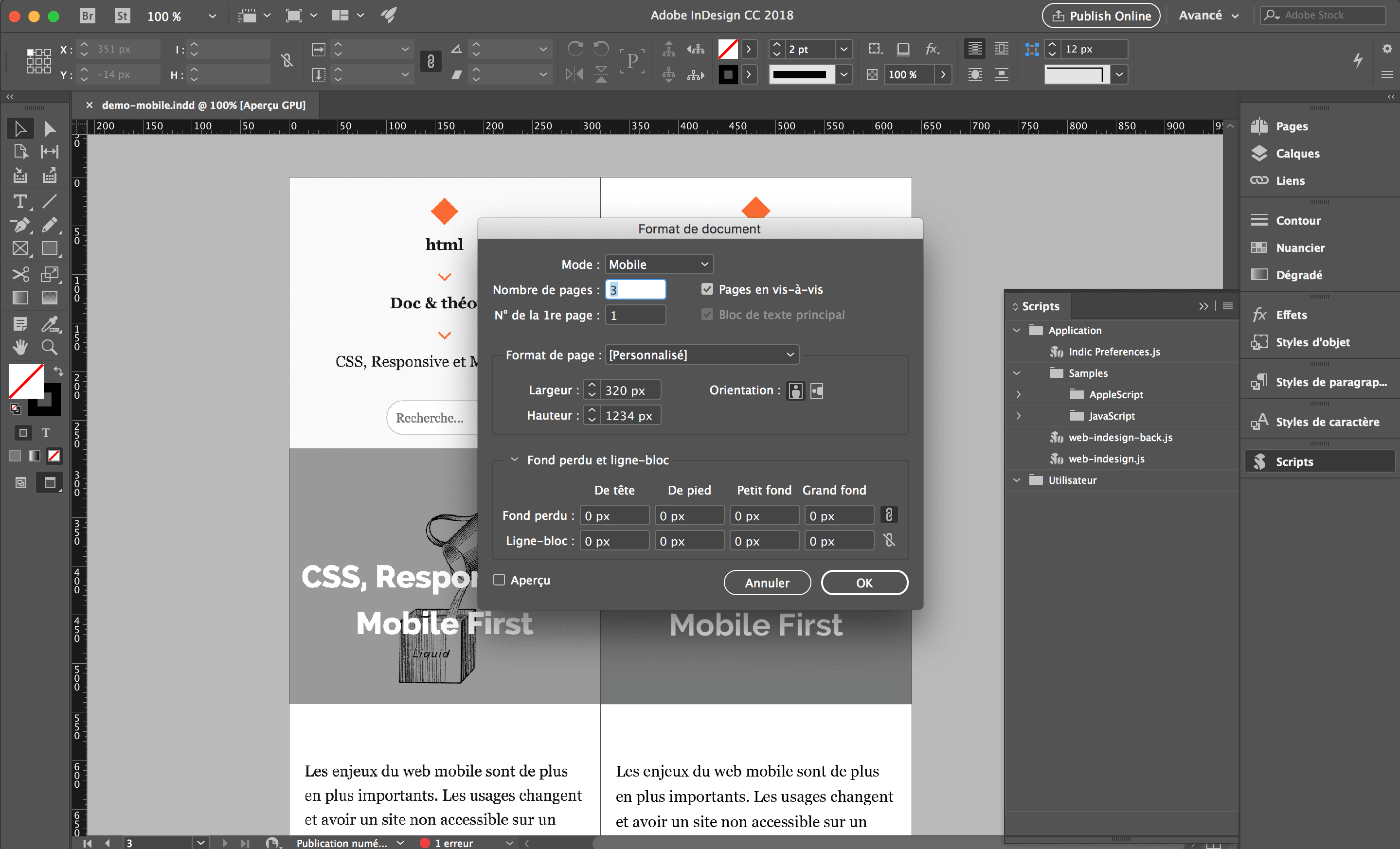Click the Annuler button
The width and height of the screenshot is (1400, 849).
(767, 583)
